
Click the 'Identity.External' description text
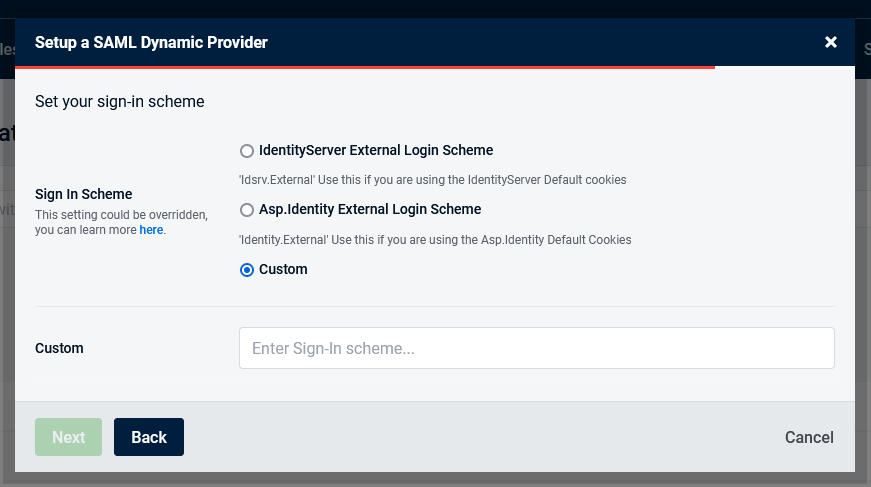[434, 240]
